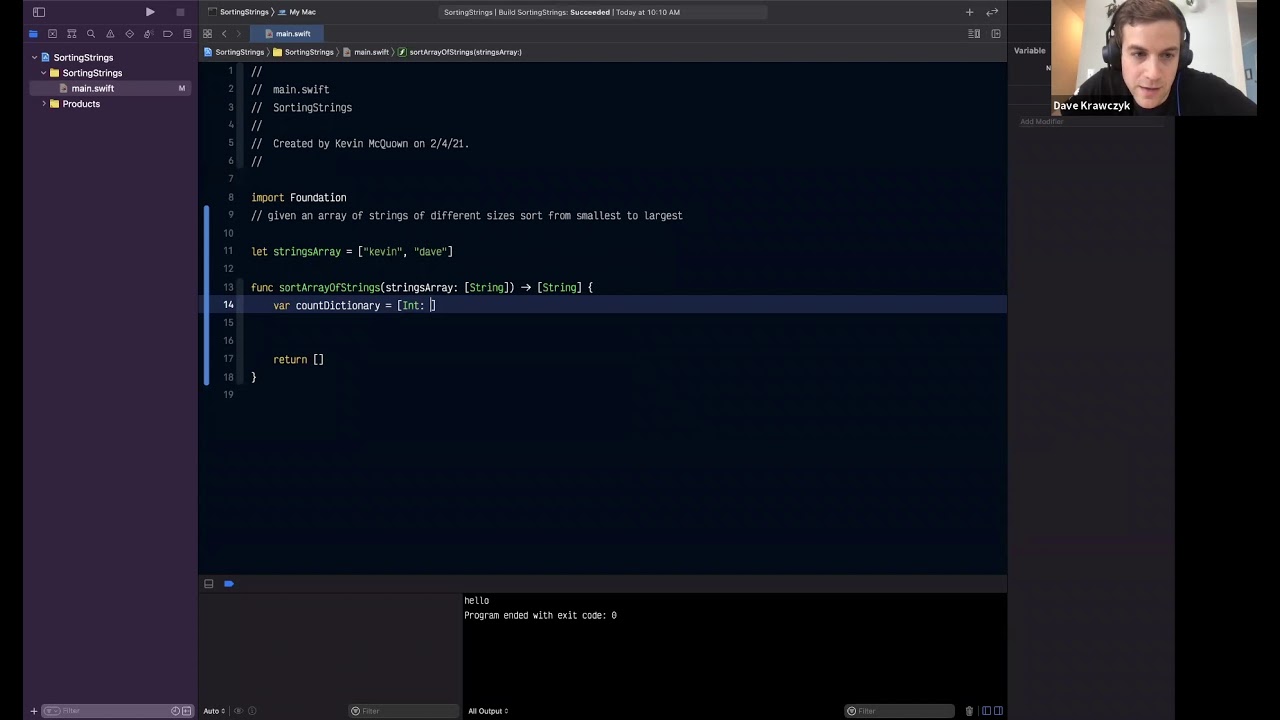Toggle breakpoints activation blue icon
Image resolution: width=1280 pixels, height=720 pixels.
tap(229, 584)
